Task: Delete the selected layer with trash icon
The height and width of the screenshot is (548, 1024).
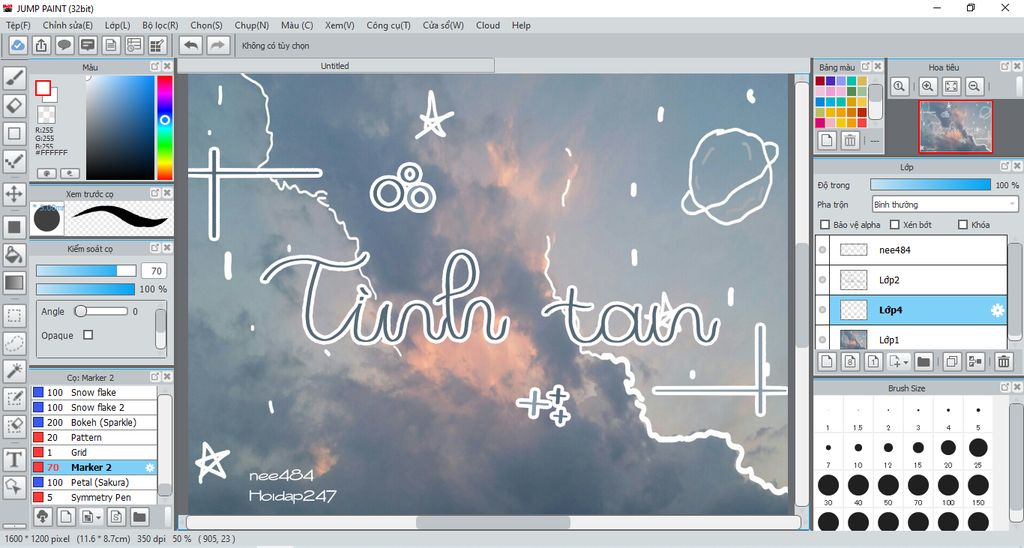Action: click(1004, 361)
